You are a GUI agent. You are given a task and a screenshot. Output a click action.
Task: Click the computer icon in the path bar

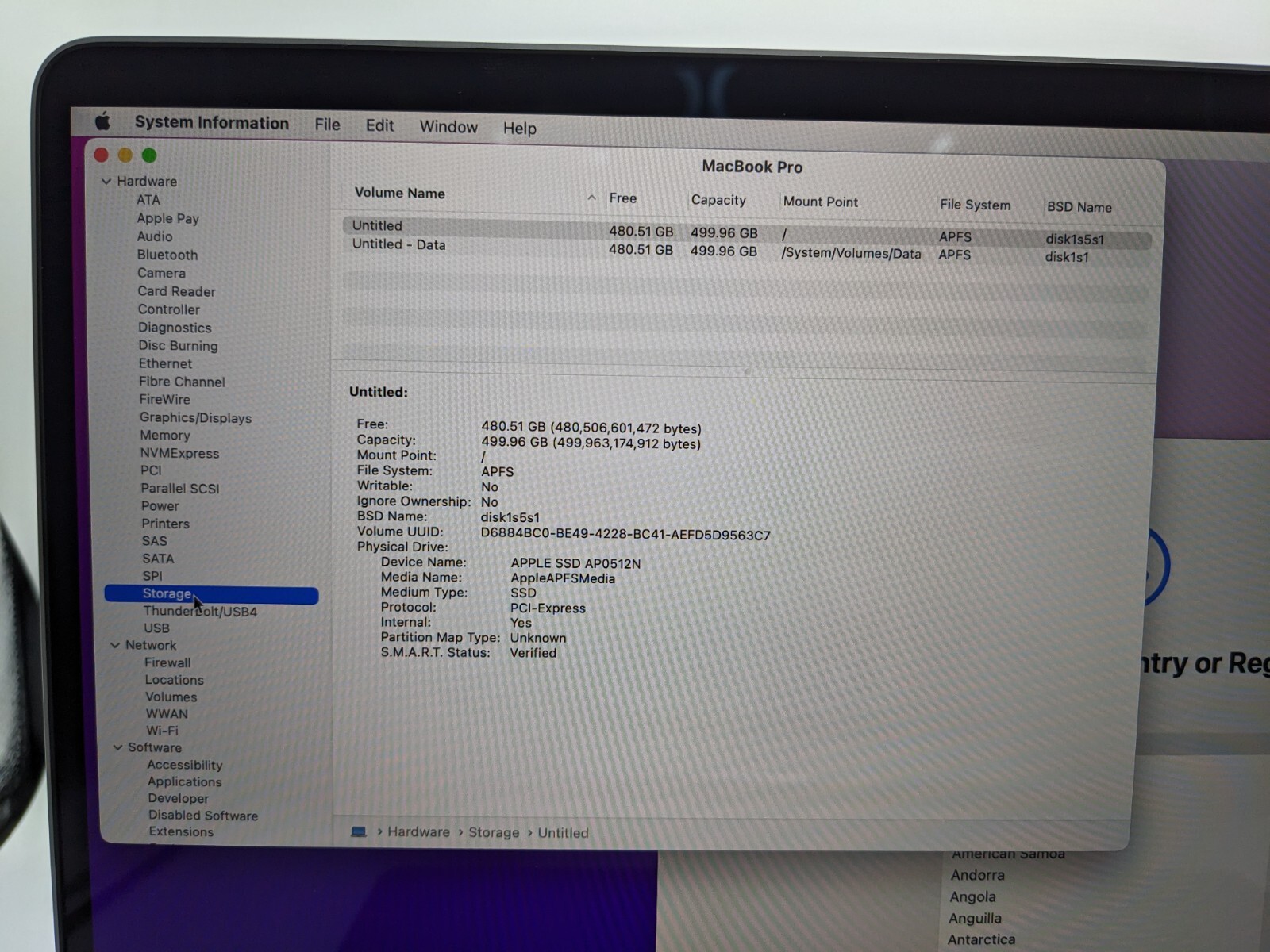click(359, 831)
